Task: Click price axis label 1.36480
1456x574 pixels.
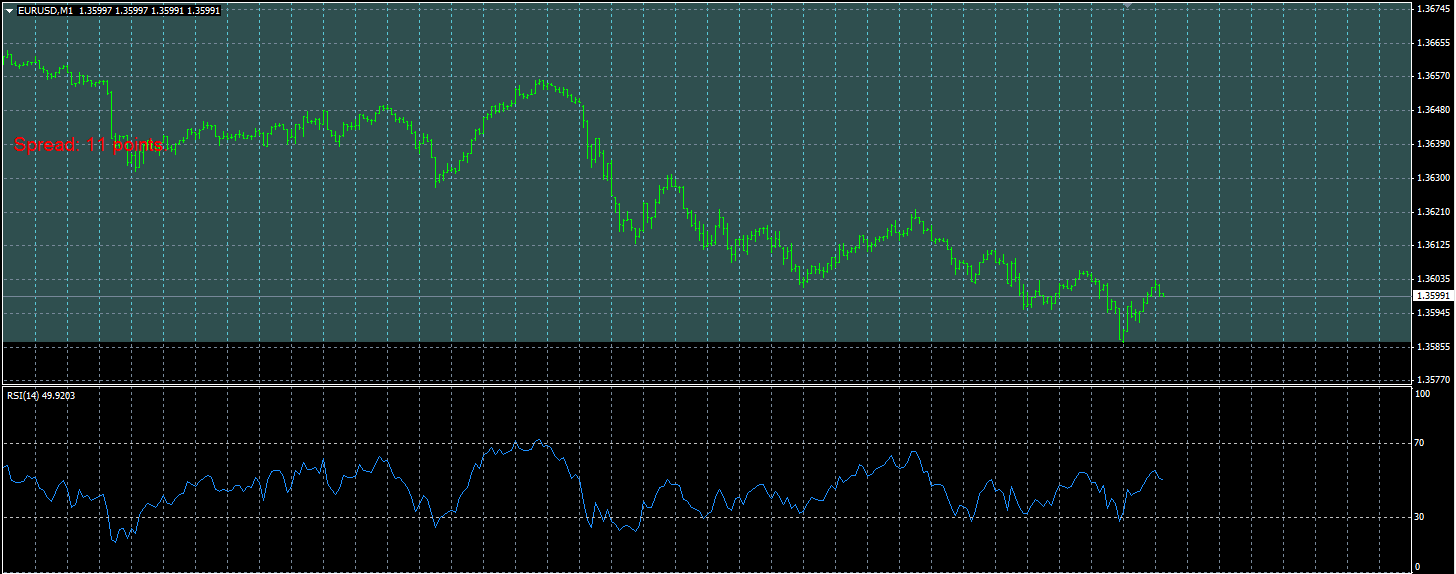Action: click(x=1433, y=110)
